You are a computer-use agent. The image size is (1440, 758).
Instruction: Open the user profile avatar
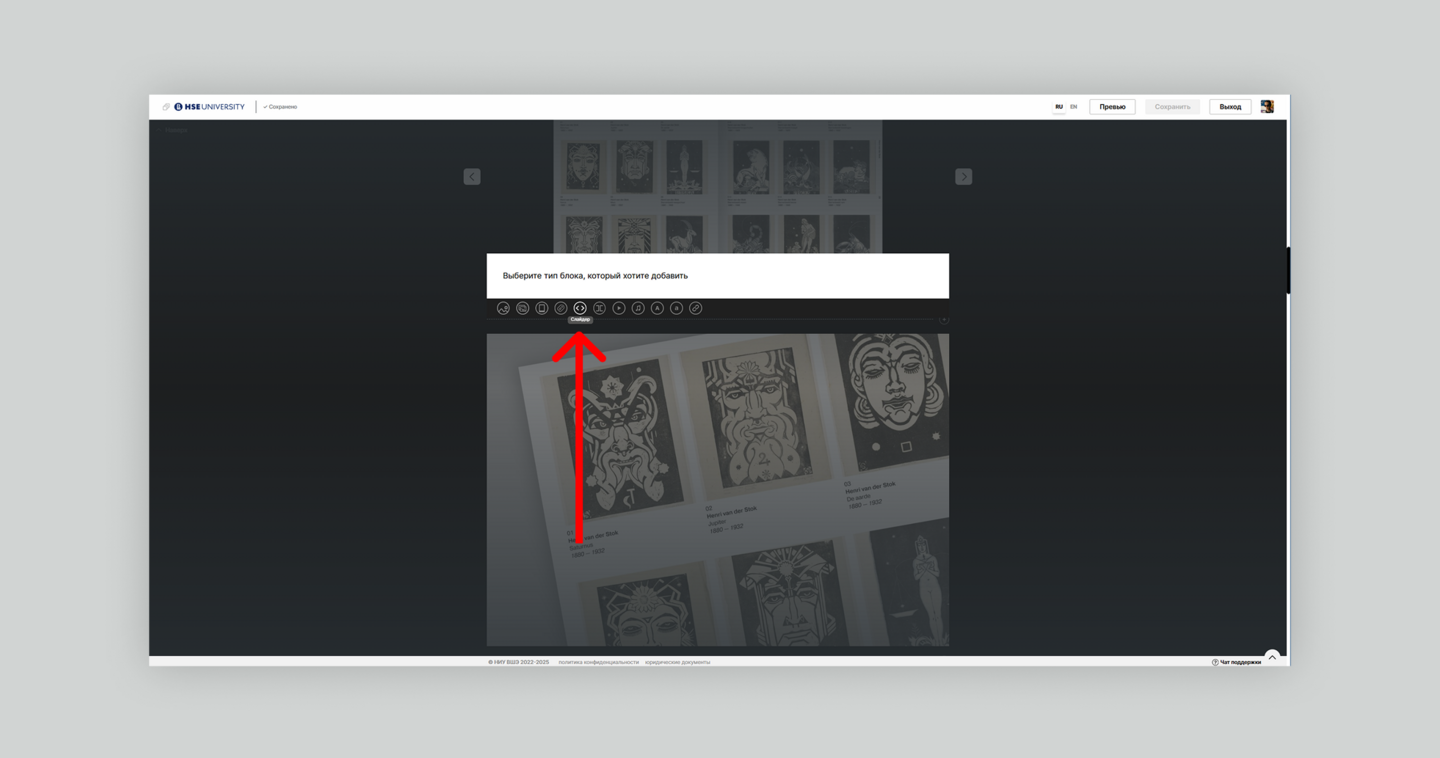[x=1267, y=107]
